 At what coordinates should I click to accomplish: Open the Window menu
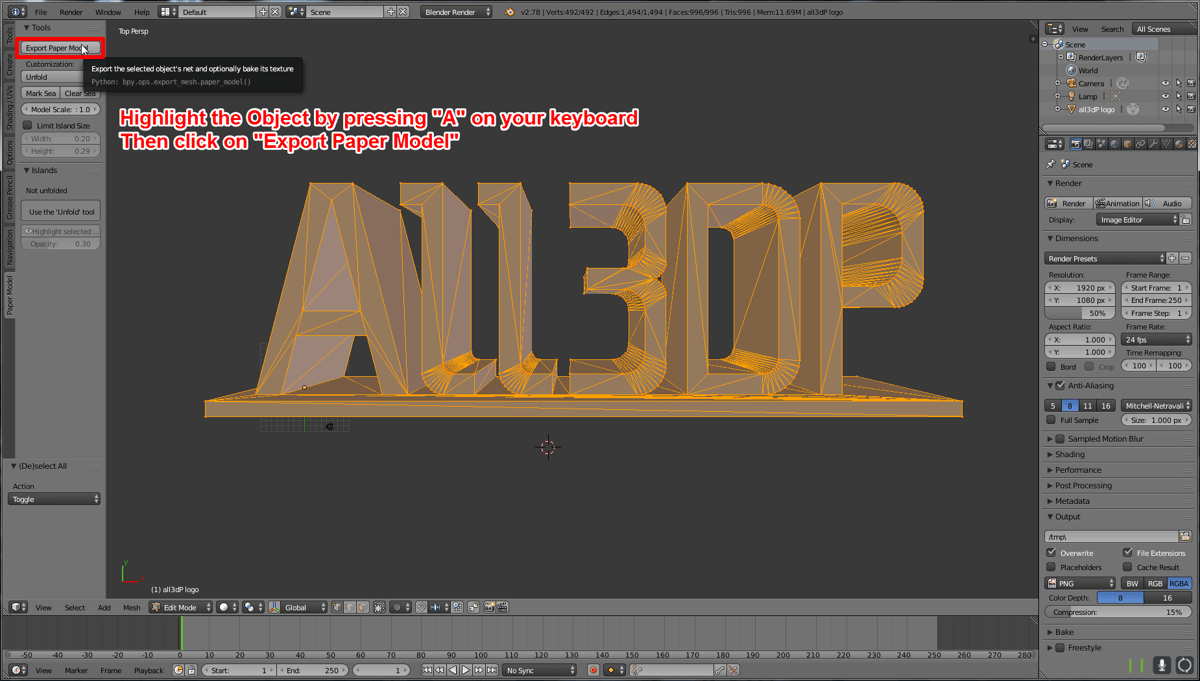click(x=108, y=12)
